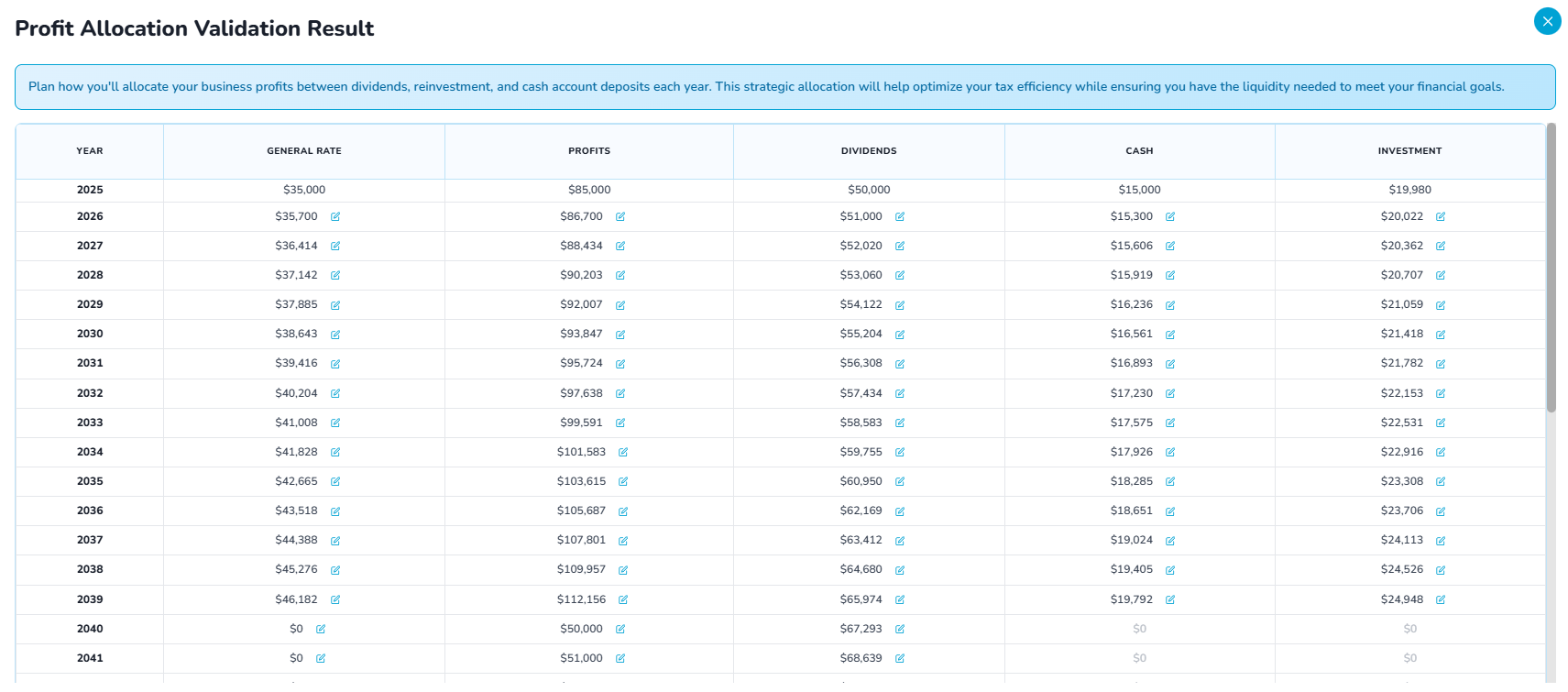Edit 2026 Cash value $15,300
The image size is (1568, 692).
coord(1170,217)
